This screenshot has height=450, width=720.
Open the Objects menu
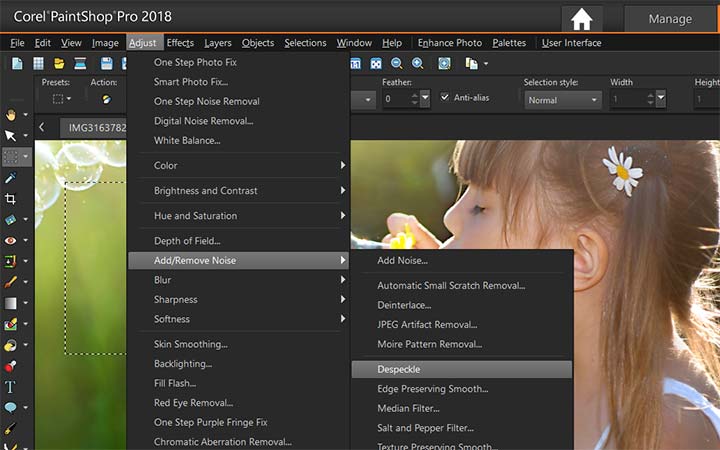point(258,43)
